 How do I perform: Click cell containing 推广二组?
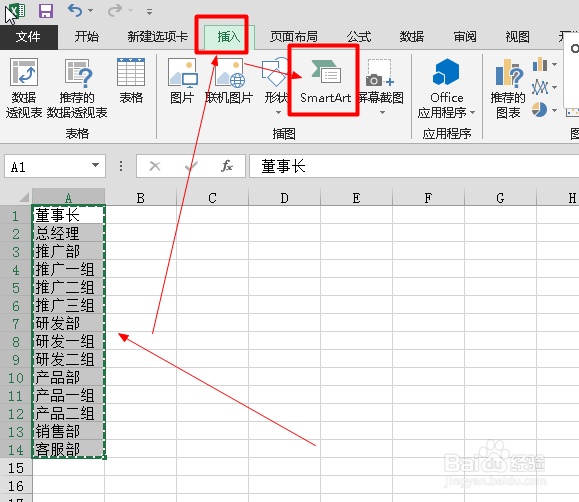click(69, 287)
